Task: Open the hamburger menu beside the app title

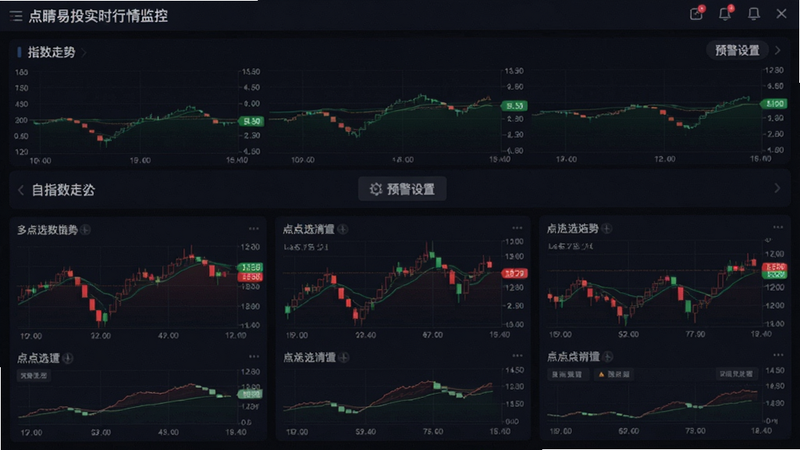Action: (16, 16)
